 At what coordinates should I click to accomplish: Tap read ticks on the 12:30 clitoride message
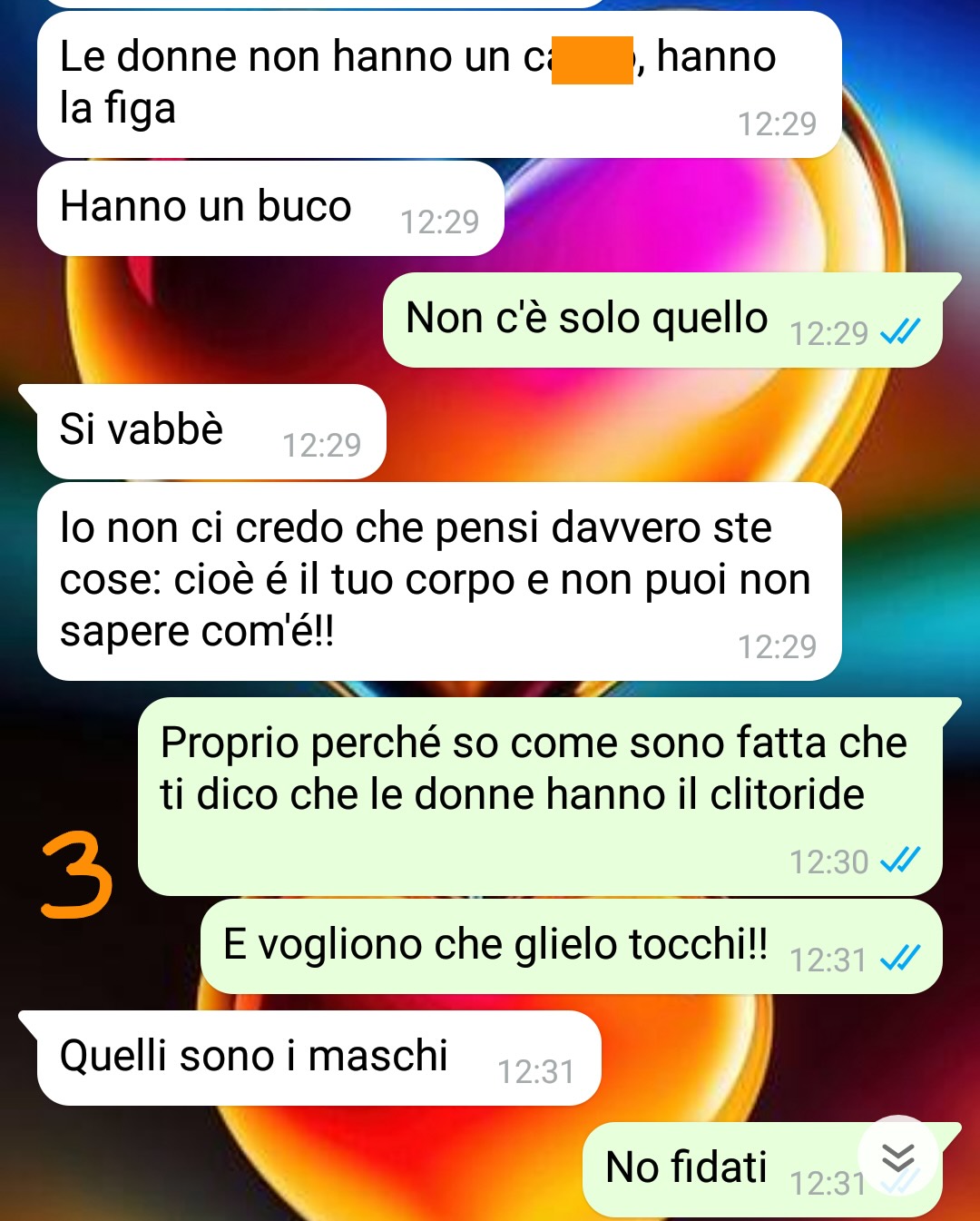pos(901,860)
